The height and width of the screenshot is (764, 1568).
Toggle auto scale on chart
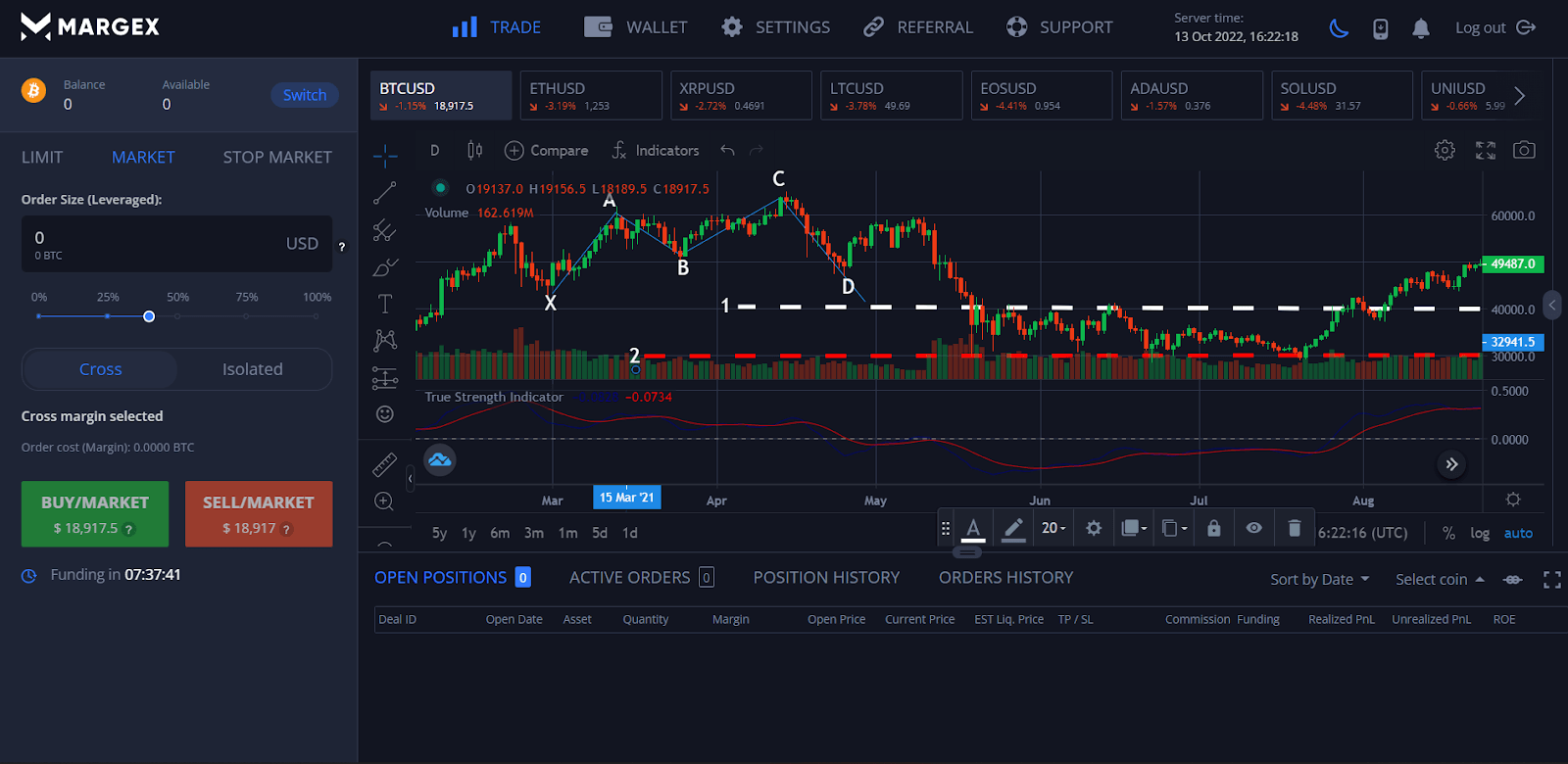point(1518,533)
